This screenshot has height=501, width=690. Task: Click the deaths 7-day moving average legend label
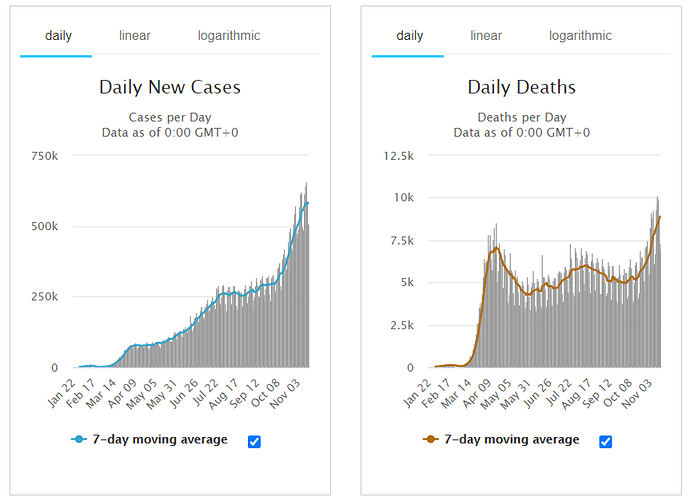(514, 440)
